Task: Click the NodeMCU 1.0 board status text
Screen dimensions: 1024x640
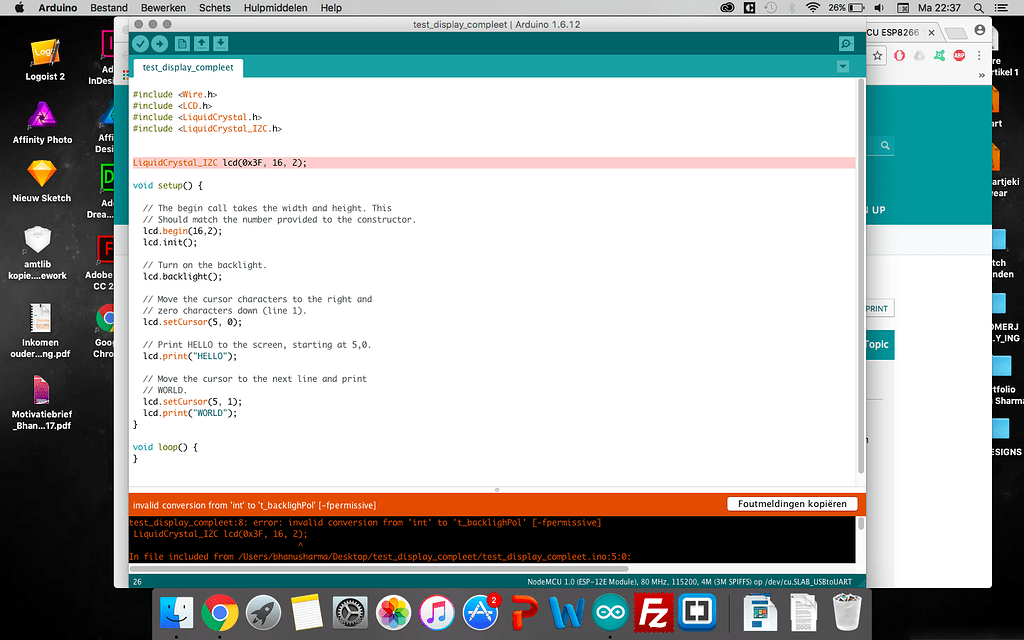Action: tap(689, 581)
